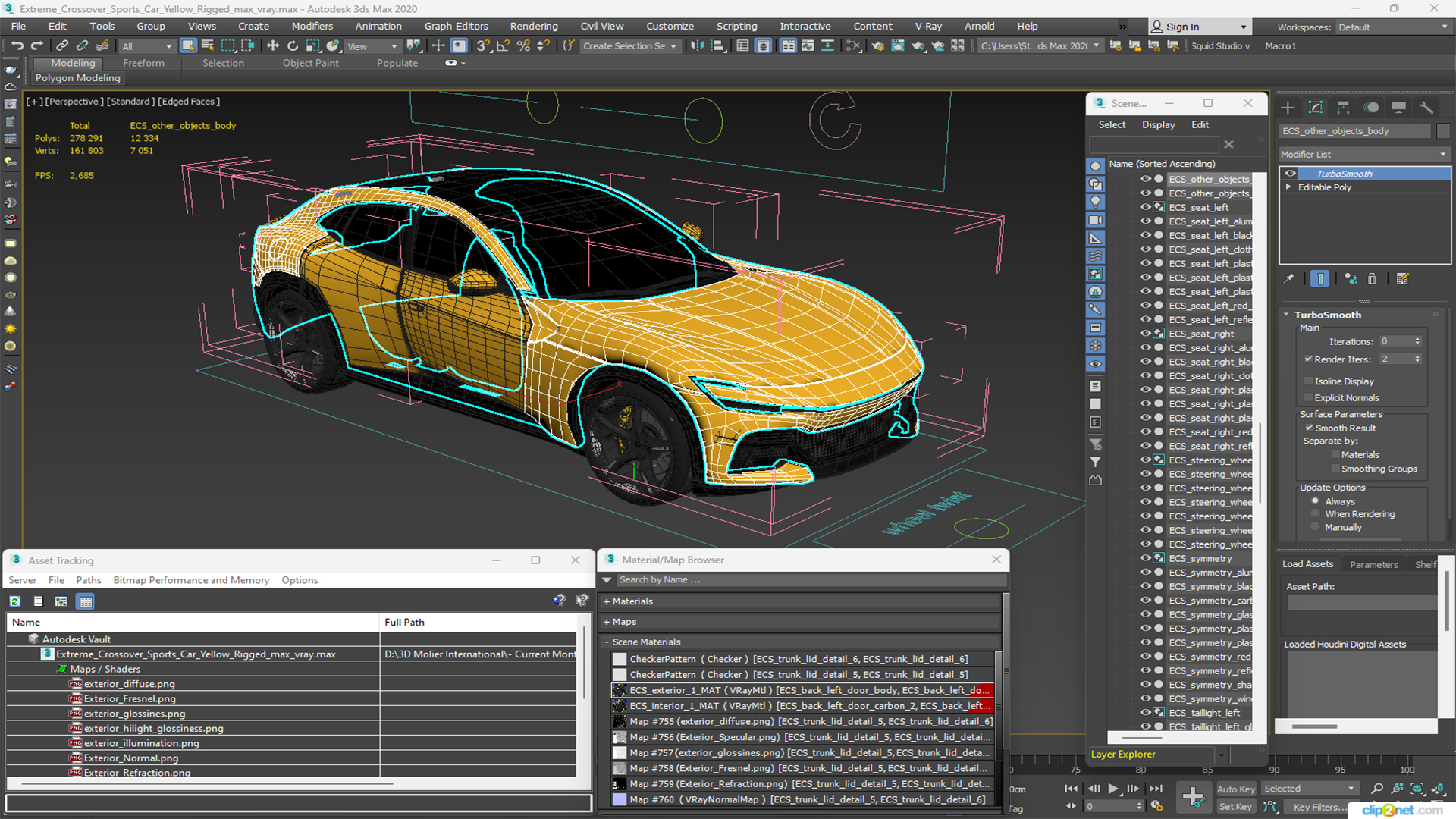The height and width of the screenshot is (819, 1456).
Task: Click the Remove Modifier trash icon
Action: [x=1372, y=279]
